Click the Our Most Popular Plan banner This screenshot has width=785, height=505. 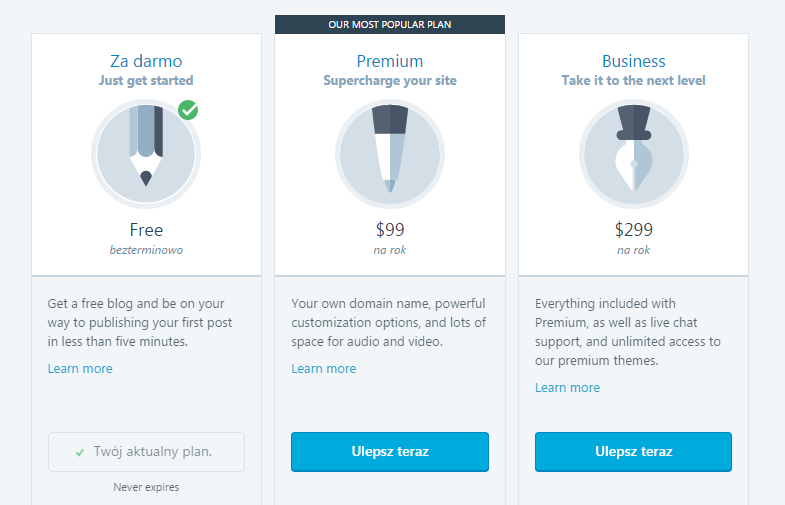[x=390, y=24]
